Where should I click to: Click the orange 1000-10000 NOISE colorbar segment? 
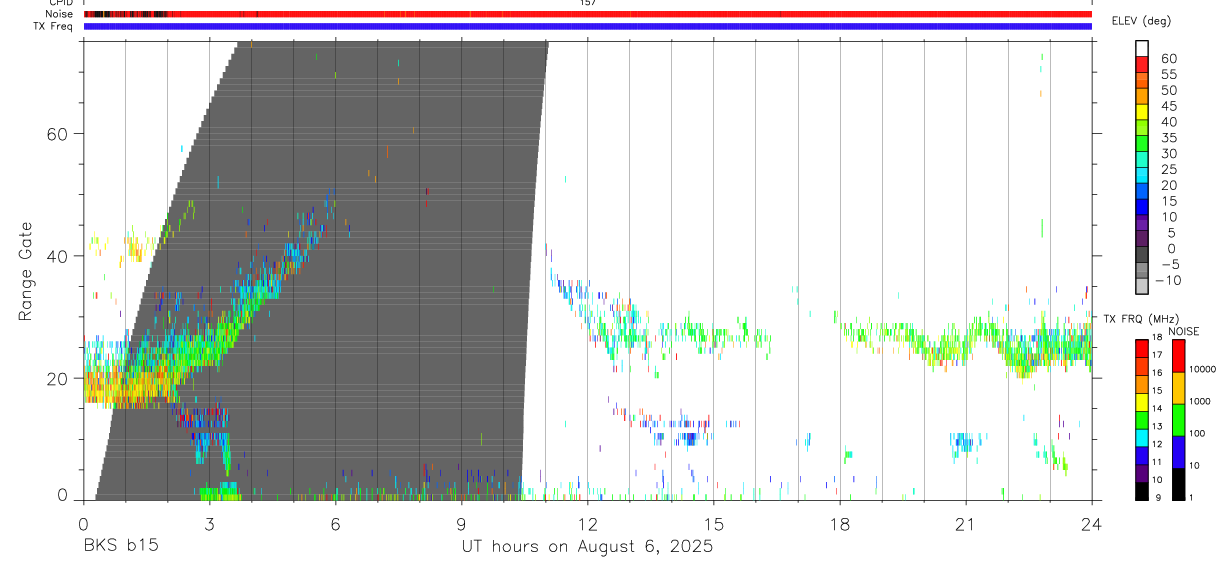click(1178, 387)
